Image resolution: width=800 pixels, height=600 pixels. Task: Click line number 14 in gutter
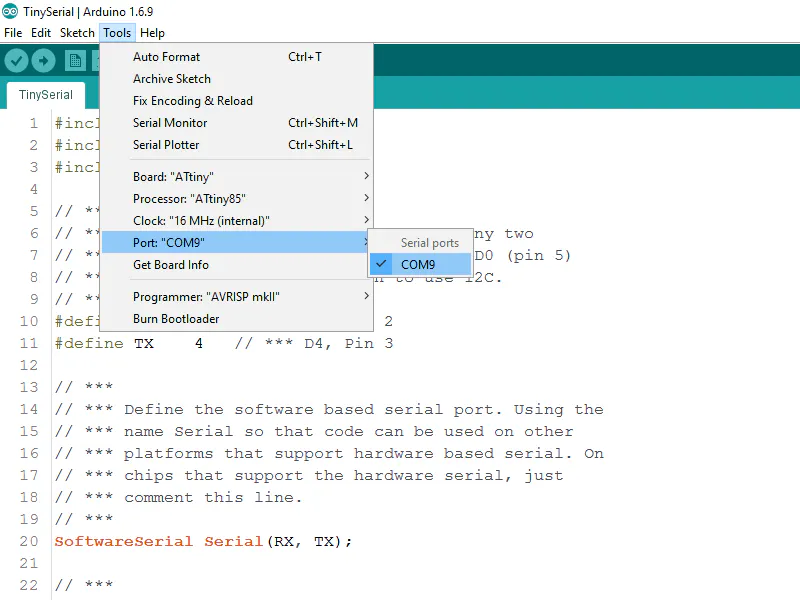29,409
